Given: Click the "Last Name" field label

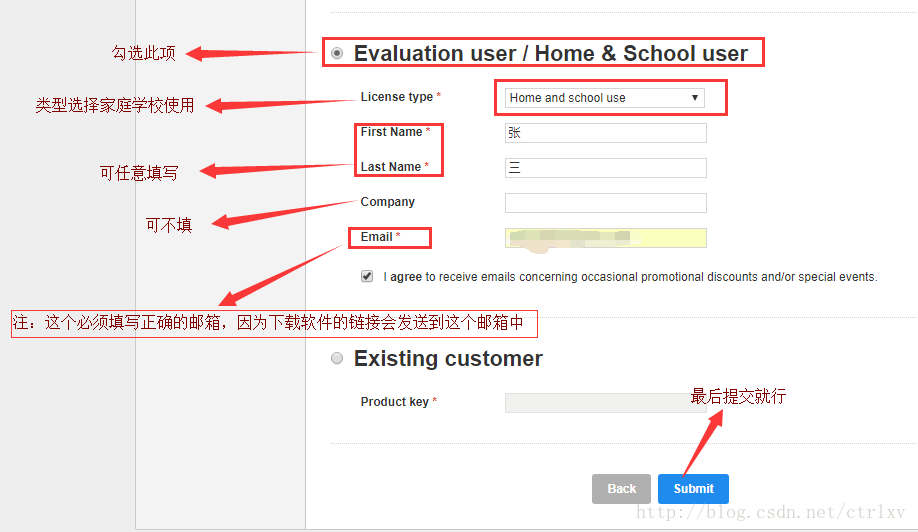Looking at the screenshot, I should click(391, 167).
